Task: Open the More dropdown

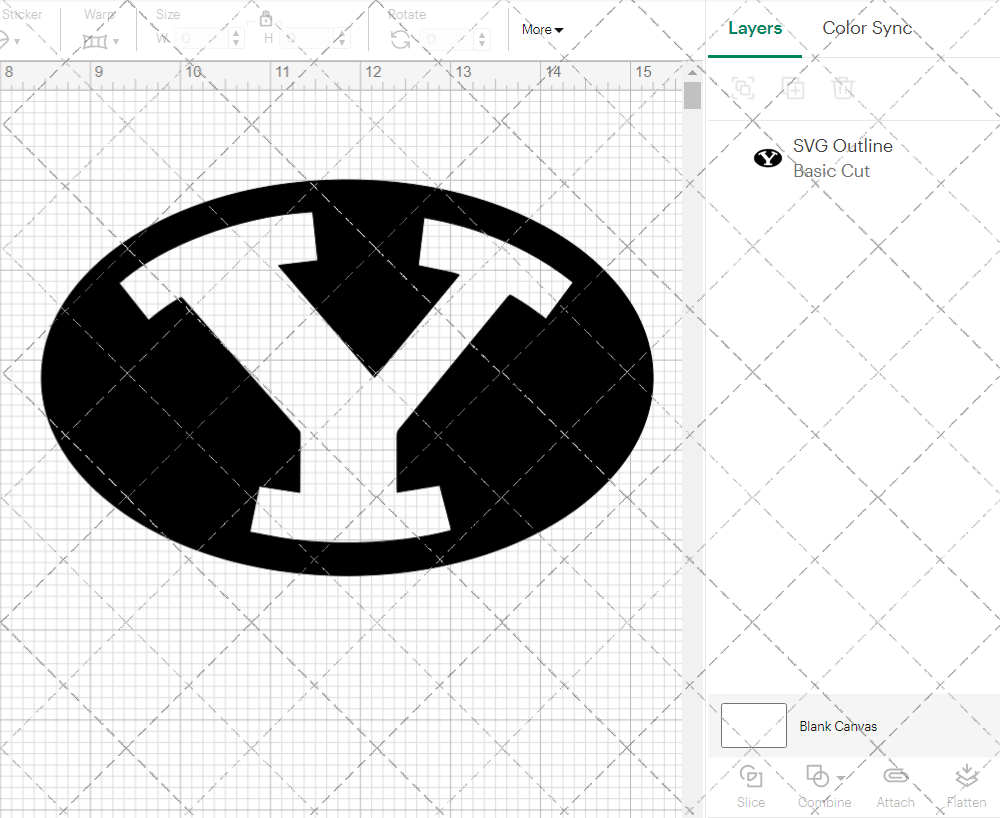Action: [541, 29]
